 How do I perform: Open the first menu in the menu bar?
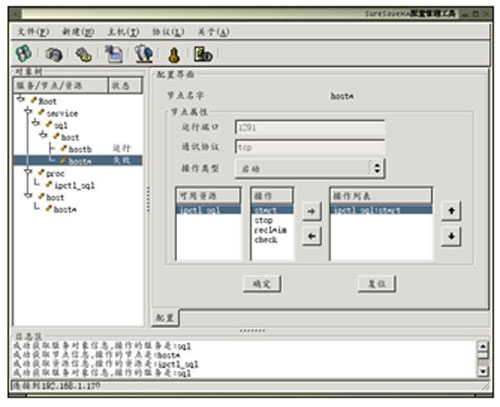pyautogui.click(x=33, y=32)
